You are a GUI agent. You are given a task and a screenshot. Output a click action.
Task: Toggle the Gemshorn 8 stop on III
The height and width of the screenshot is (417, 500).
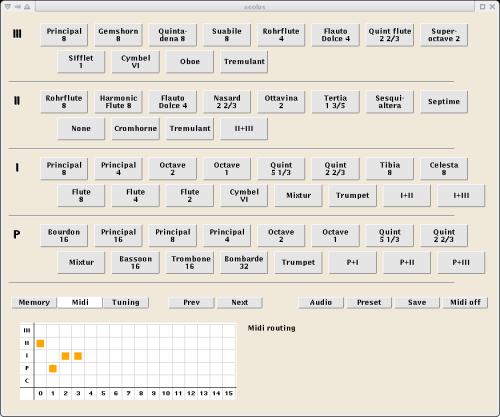pos(118,35)
